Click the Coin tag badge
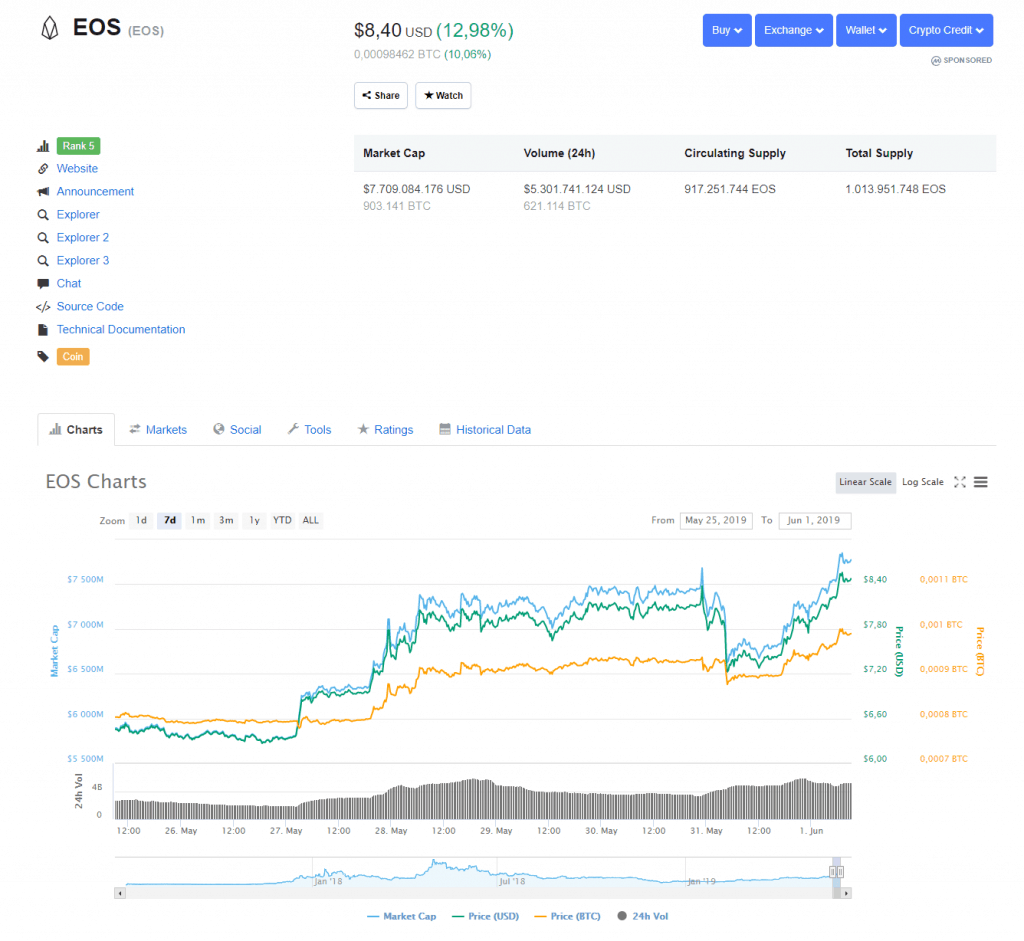Image resolution: width=1024 pixels, height=941 pixels. (72, 357)
